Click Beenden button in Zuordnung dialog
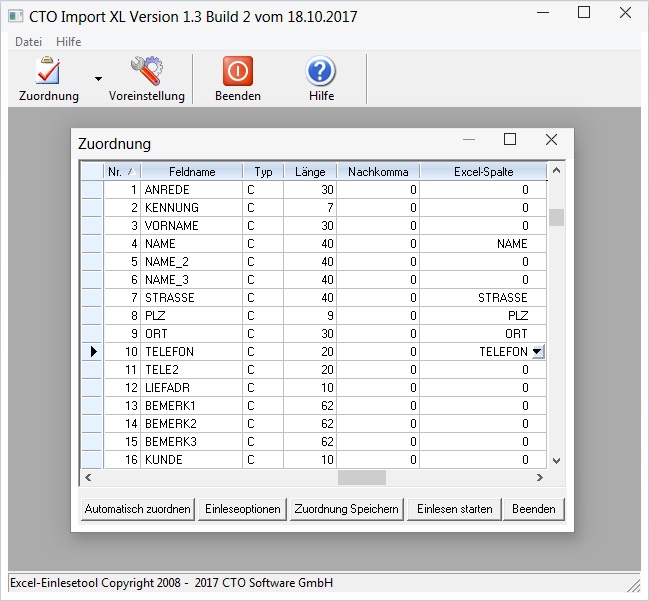This screenshot has height=601, width=649. 533,509
